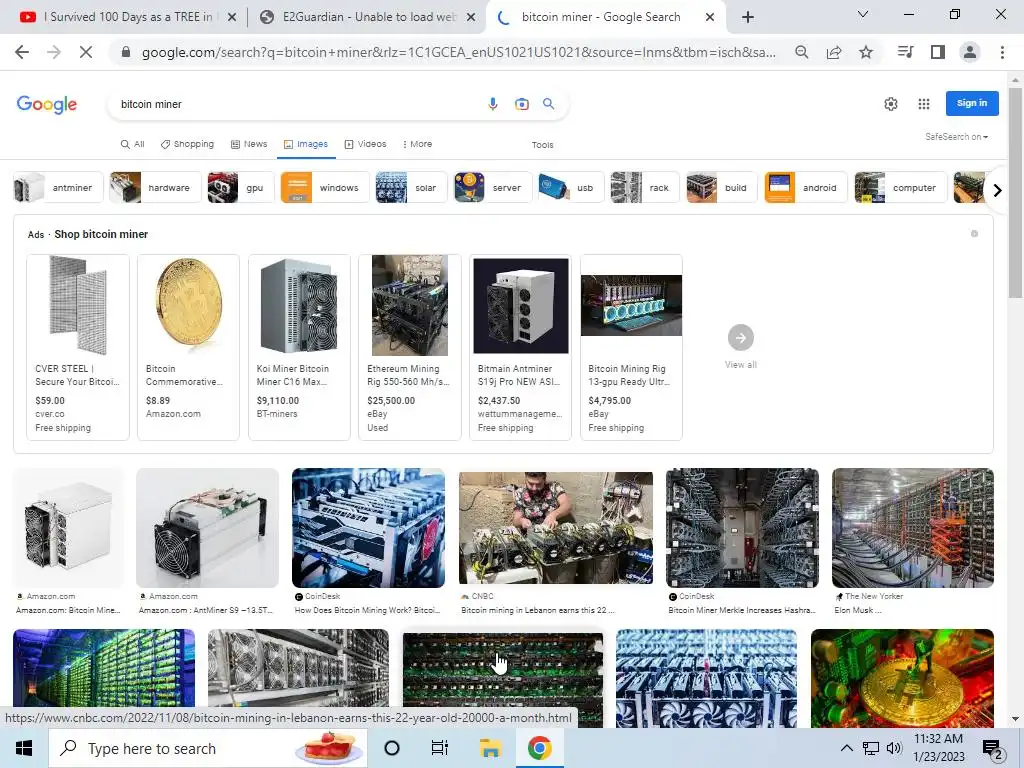Filter by gpu chip
Screen dimensions: 1024x768
[241, 187]
